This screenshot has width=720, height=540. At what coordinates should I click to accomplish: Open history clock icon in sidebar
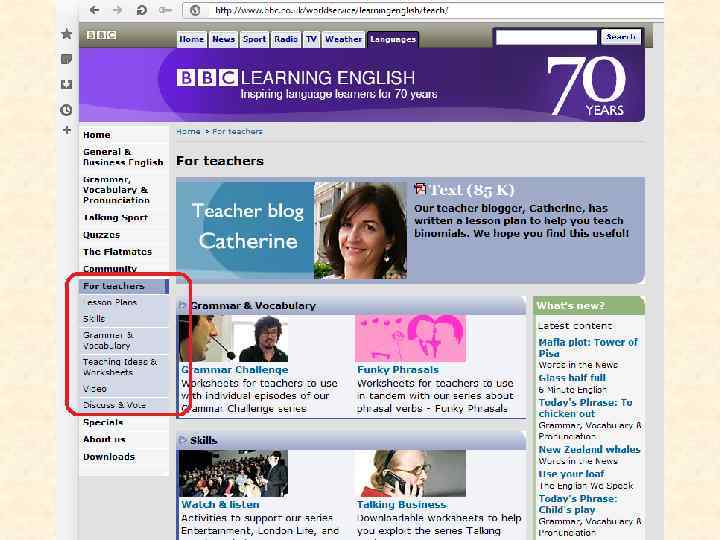pos(67,110)
